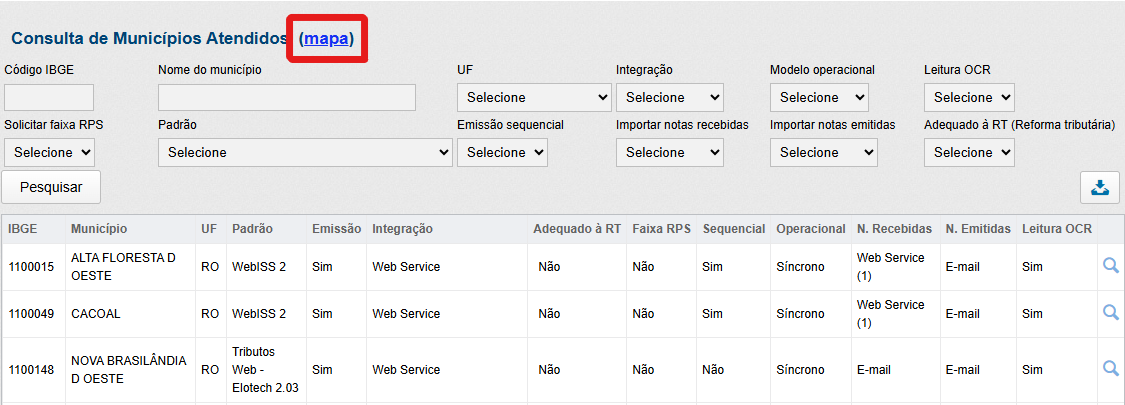
Task: Focus the Código IBGE input field
Action: click(49, 98)
